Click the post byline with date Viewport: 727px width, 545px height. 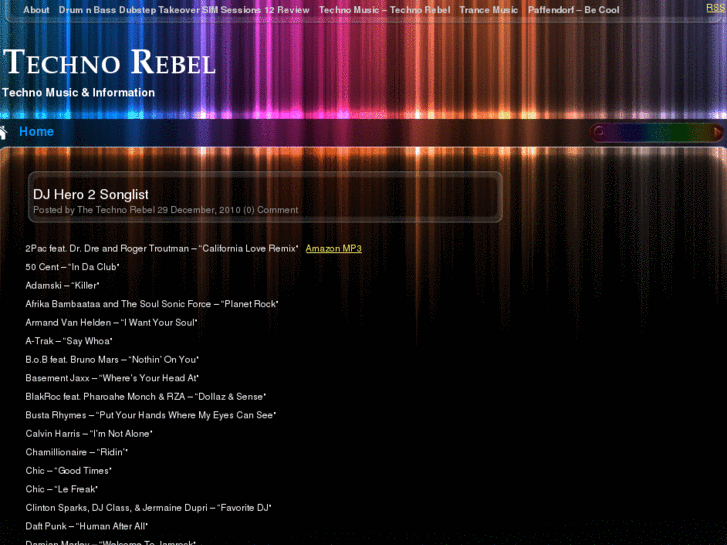coord(166,210)
